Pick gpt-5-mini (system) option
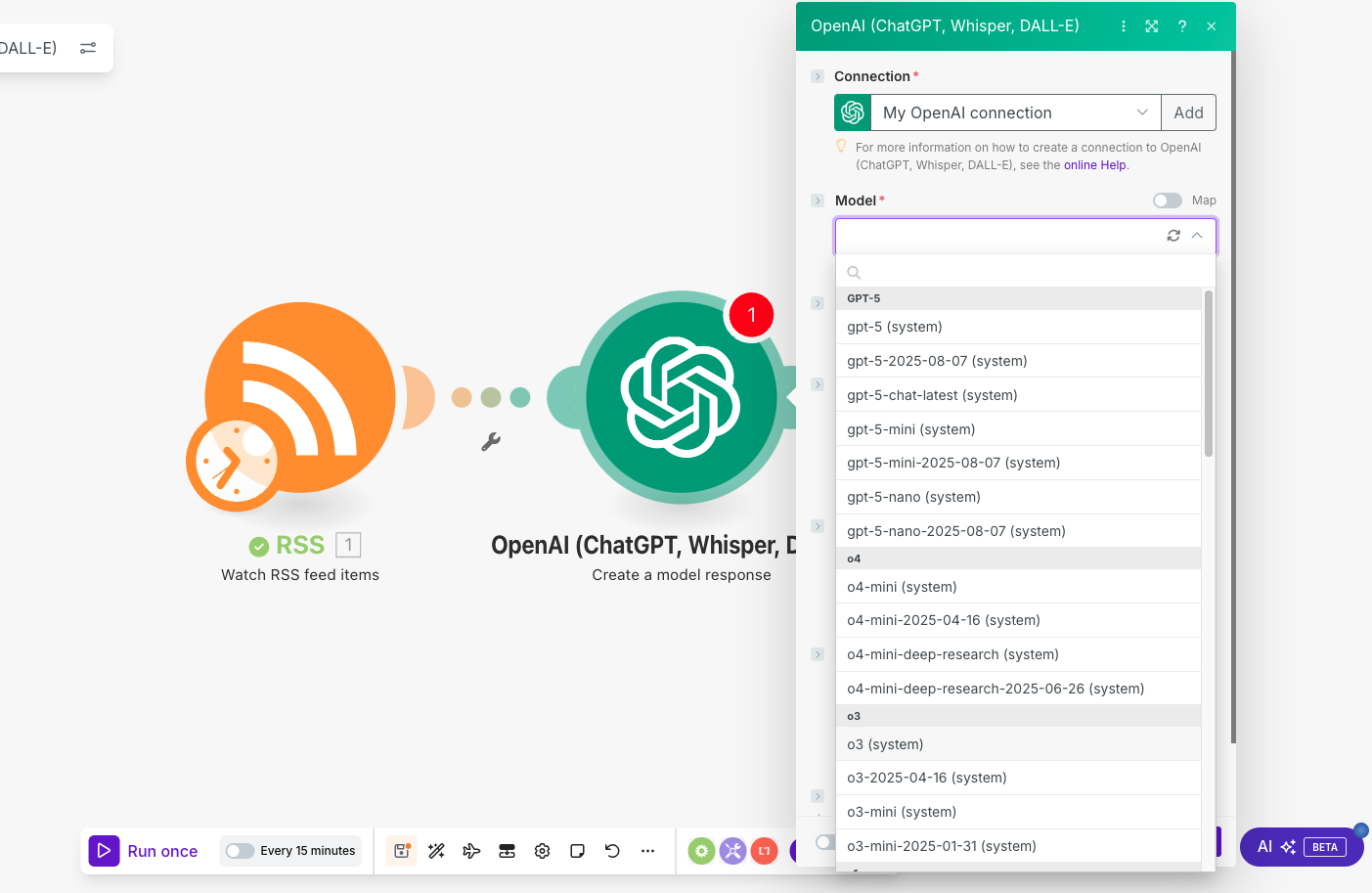This screenshot has width=1372, height=893. click(x=1018, y=429)
